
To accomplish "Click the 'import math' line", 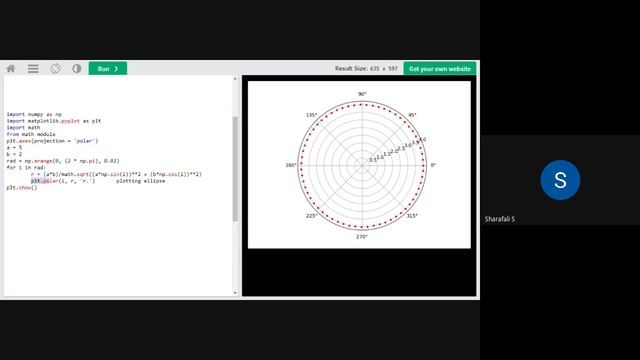I will 23,127.
